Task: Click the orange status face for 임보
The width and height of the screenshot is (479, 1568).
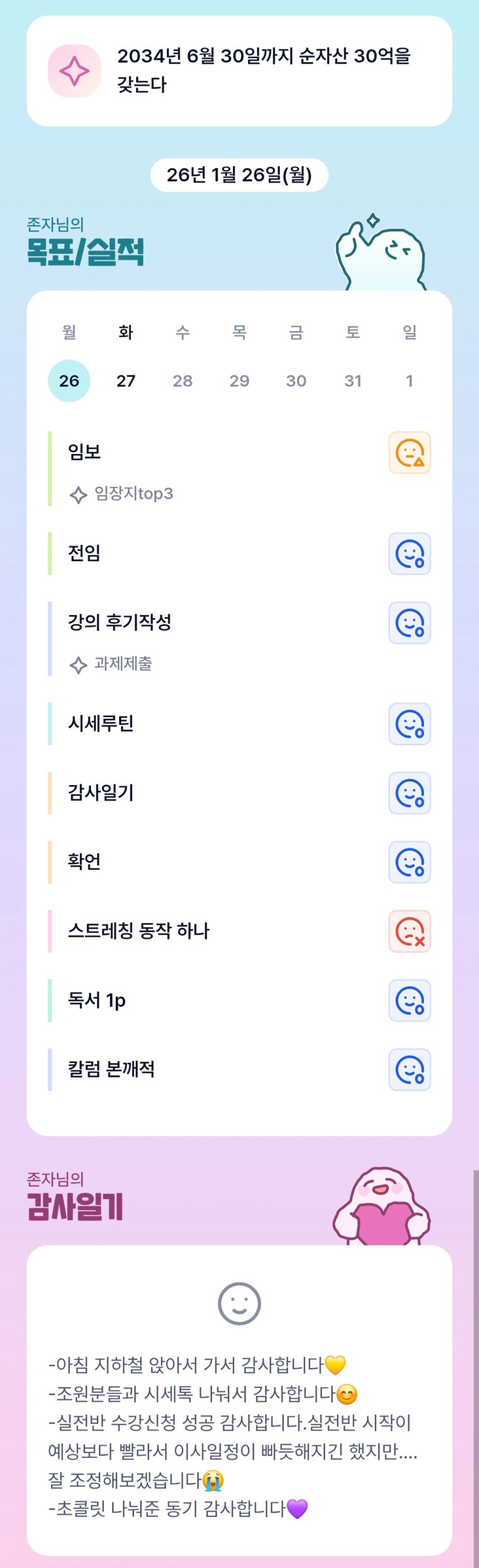Action: [x=409, y=453]
